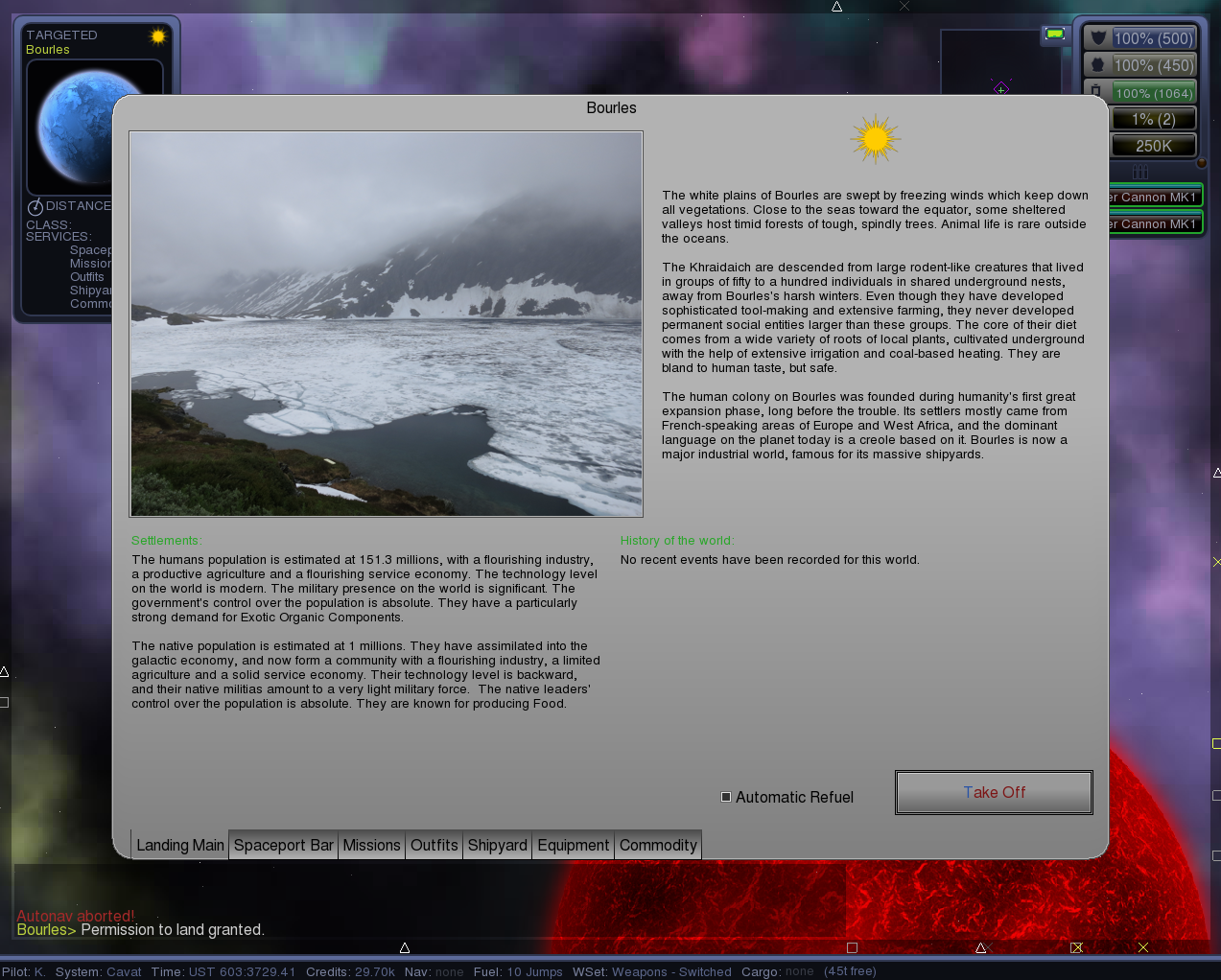Open the Equipment tab
This screenshot has height=980, width=1221.
pyautogui.click(x=574, y=845)
